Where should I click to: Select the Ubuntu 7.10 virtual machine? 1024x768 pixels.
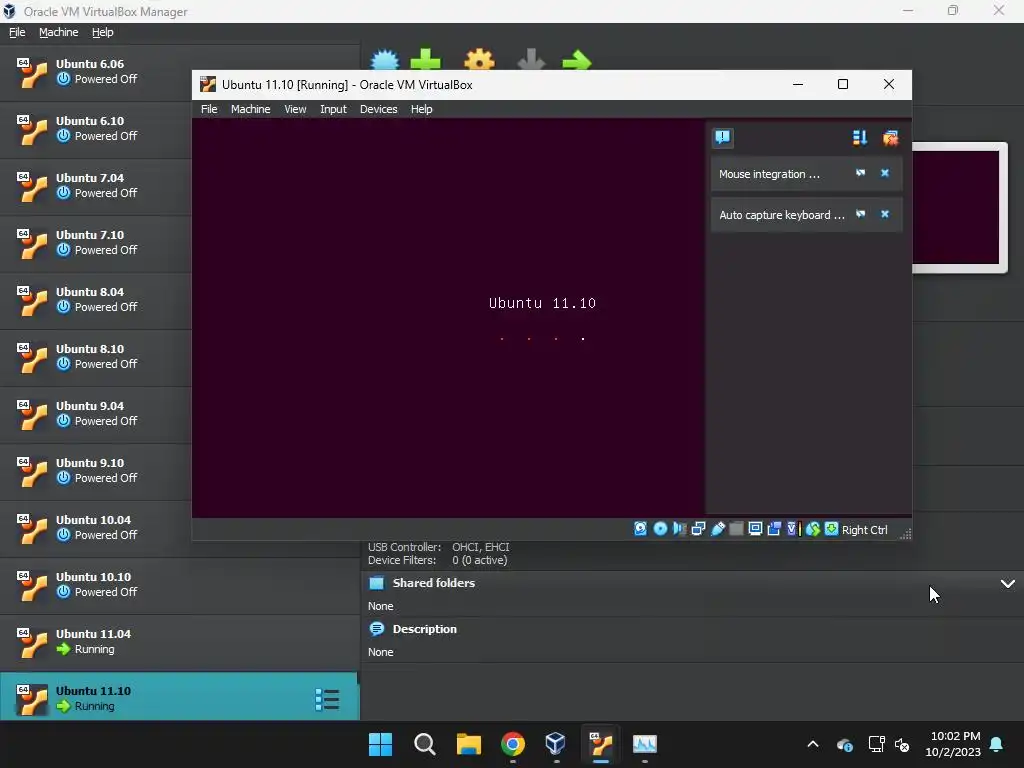[95, 243]
